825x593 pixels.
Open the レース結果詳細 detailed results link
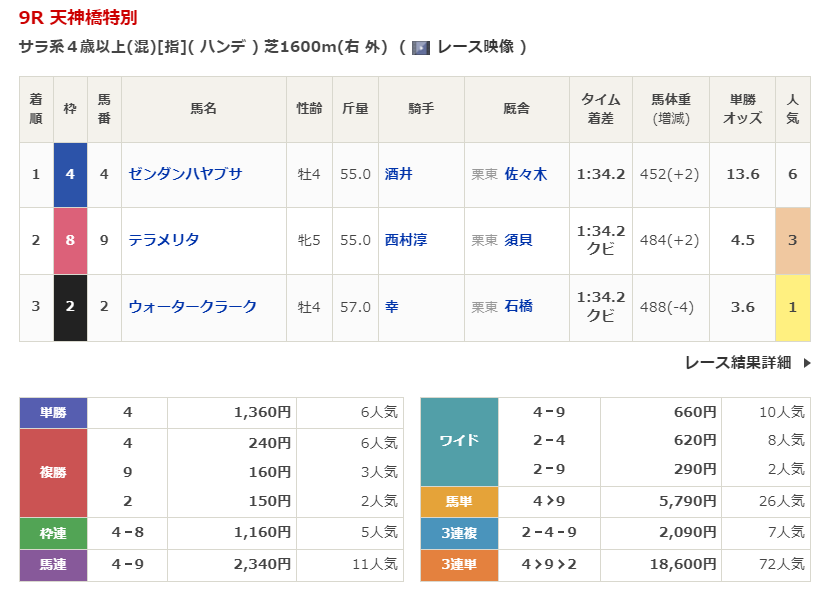[738, 363]
